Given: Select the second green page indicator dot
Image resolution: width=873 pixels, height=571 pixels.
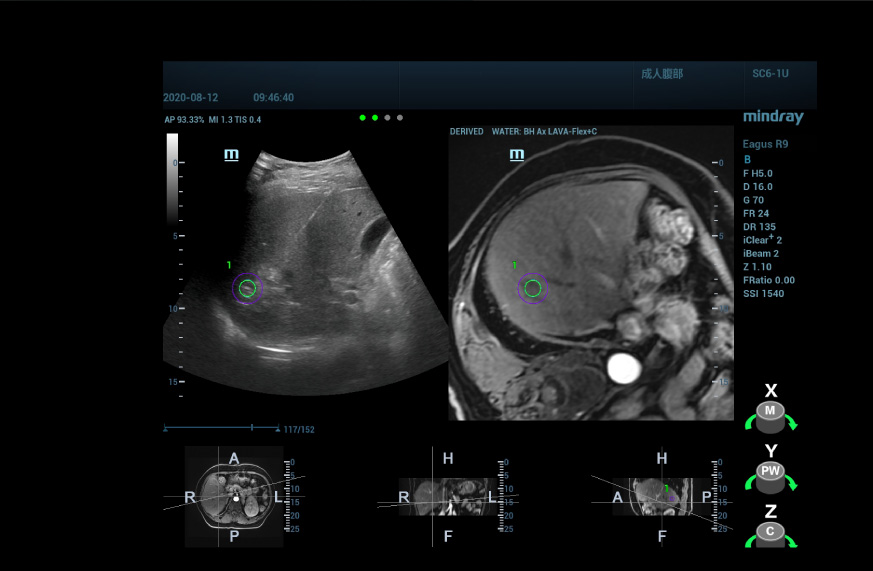Looking at the screenshot, I should coord(375,117).
